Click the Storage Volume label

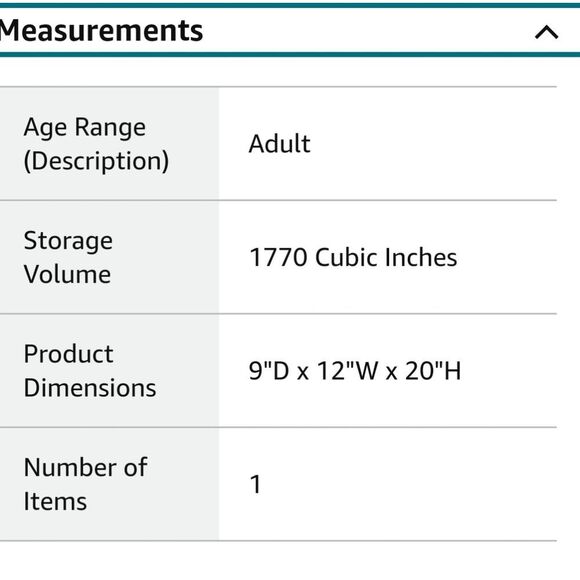[68, 257]
